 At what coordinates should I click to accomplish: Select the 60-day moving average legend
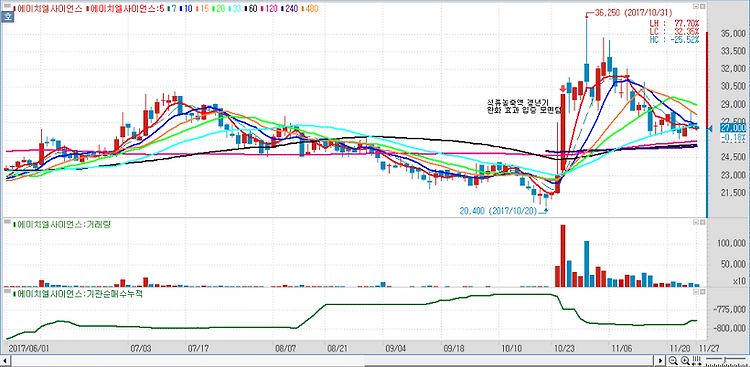tap(252, 9)
